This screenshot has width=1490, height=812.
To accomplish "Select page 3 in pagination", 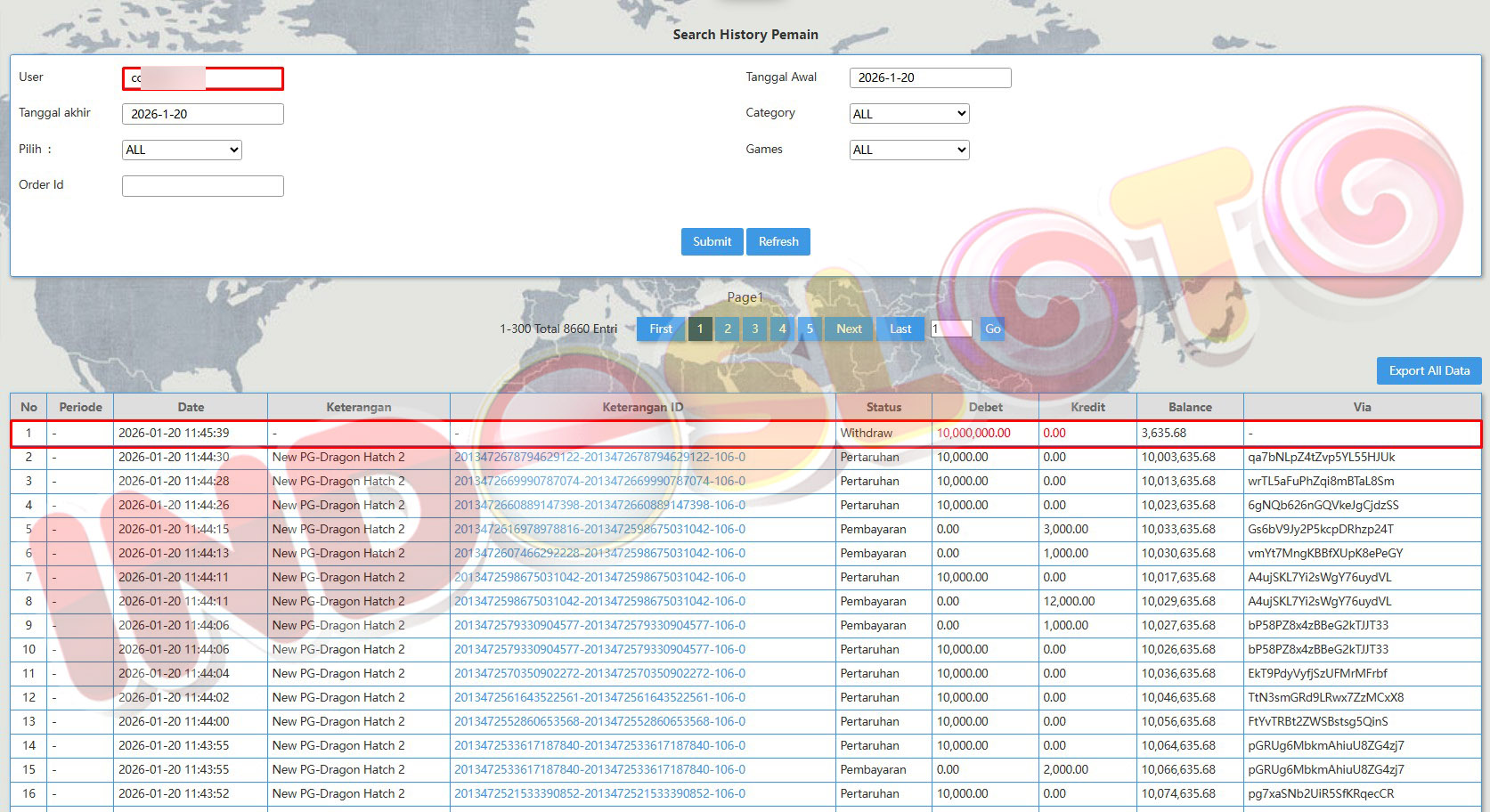I will [x=755, y=329].
